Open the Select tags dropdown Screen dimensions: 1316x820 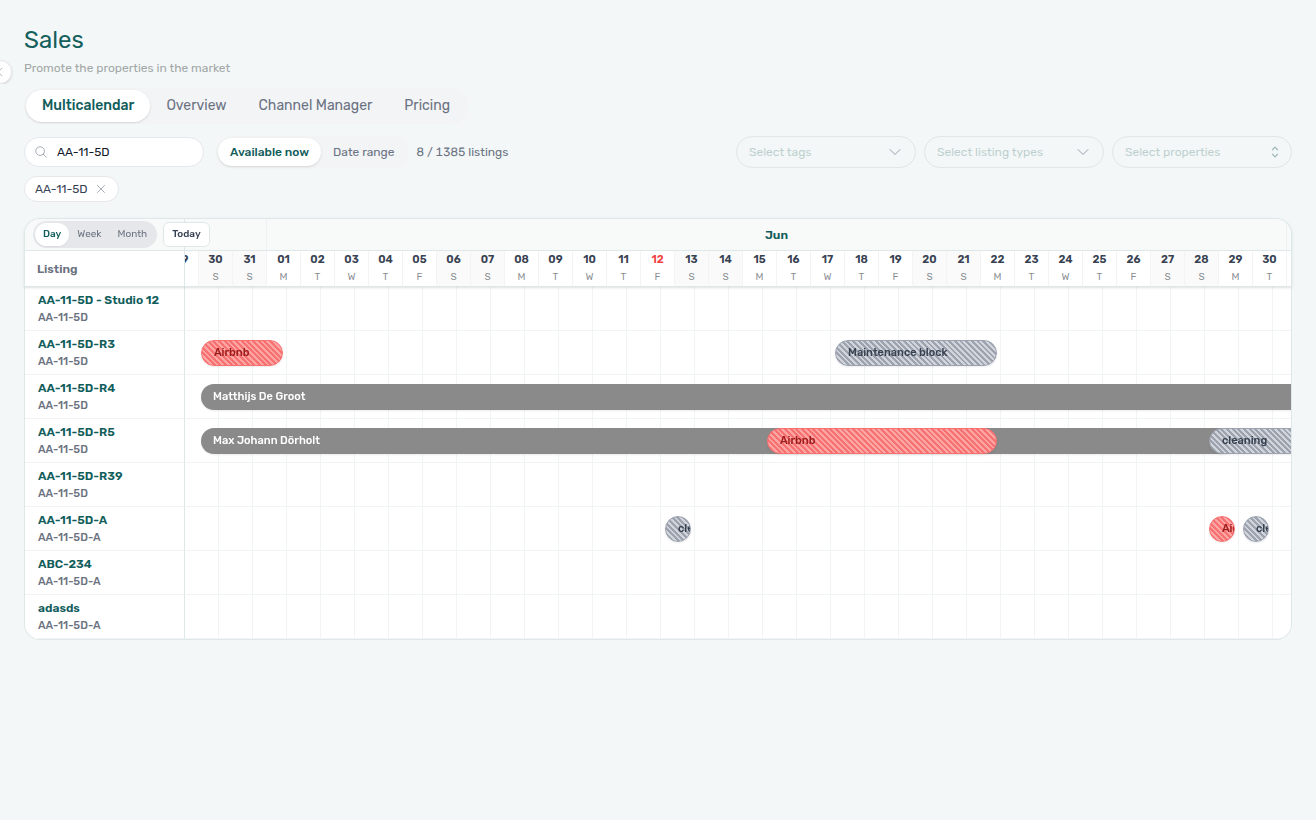(x=826, y=152)
